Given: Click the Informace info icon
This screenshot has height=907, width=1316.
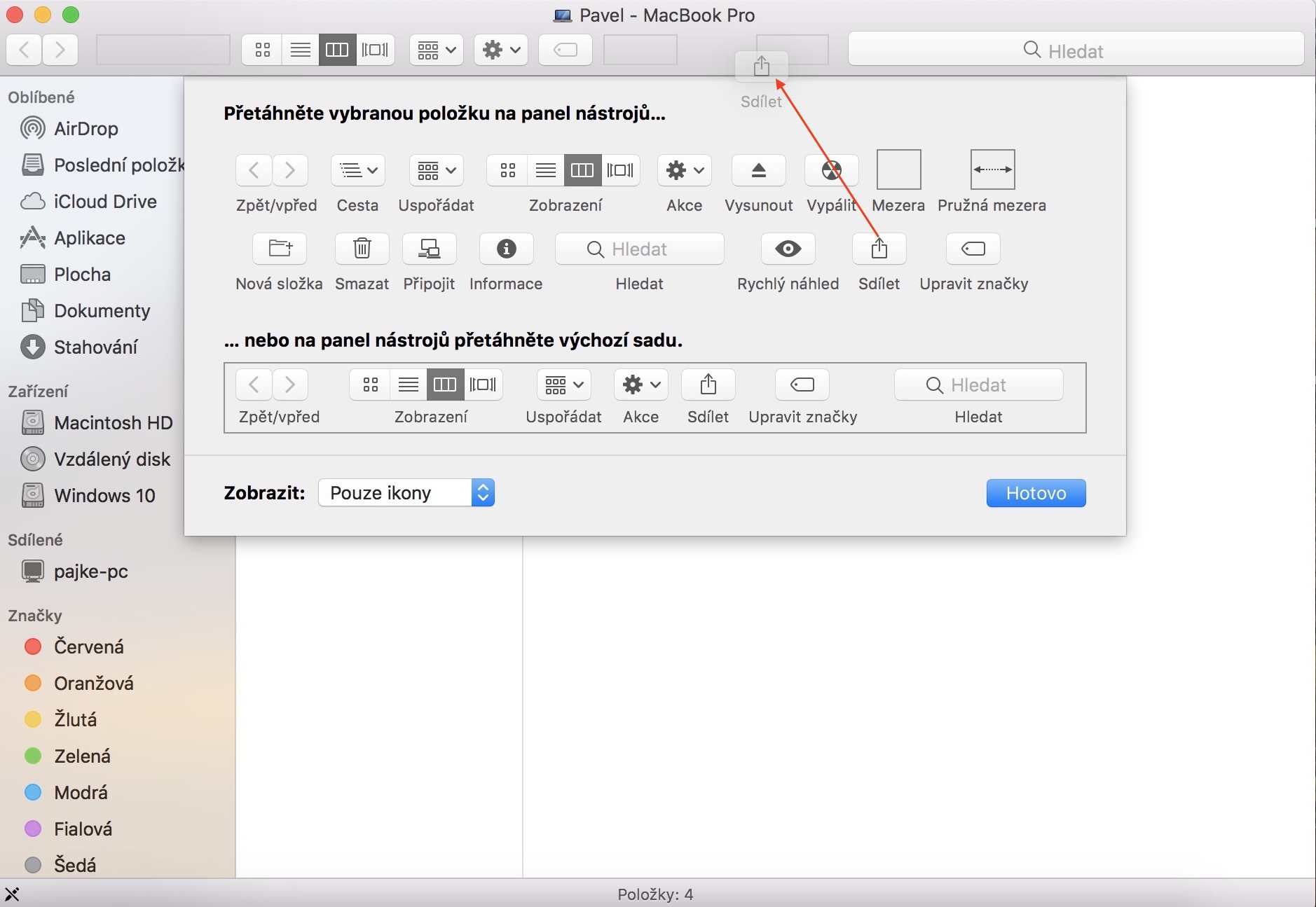Looking at the screenshot, I should click(506, 249).
